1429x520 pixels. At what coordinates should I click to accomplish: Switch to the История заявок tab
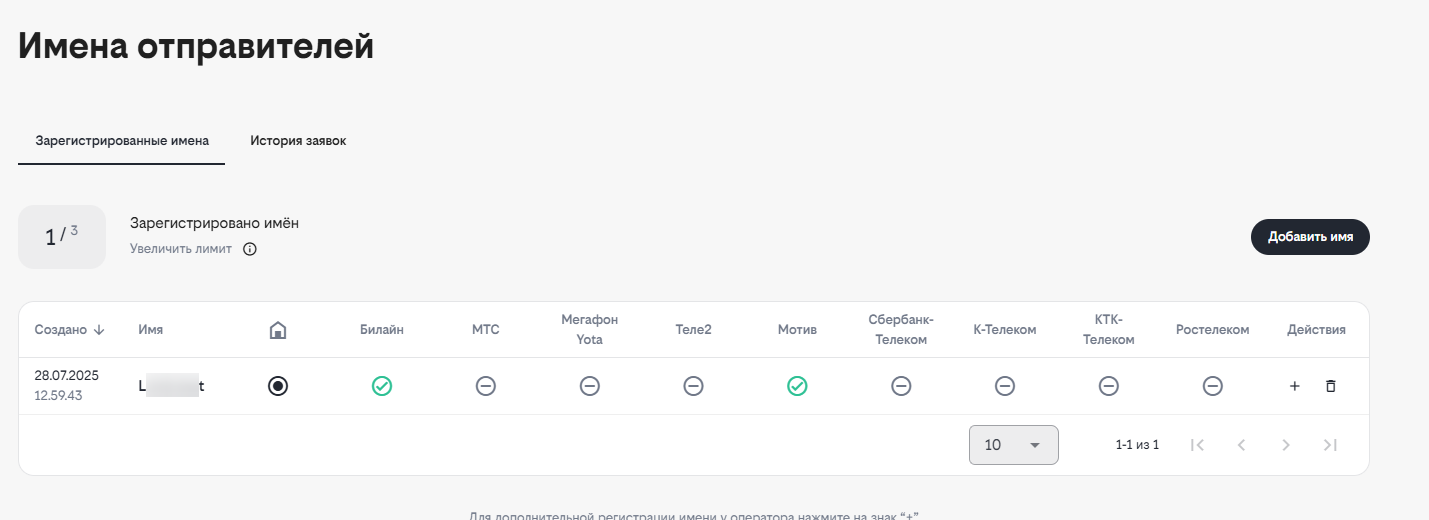pyautogui.click(x=298, y=141)
